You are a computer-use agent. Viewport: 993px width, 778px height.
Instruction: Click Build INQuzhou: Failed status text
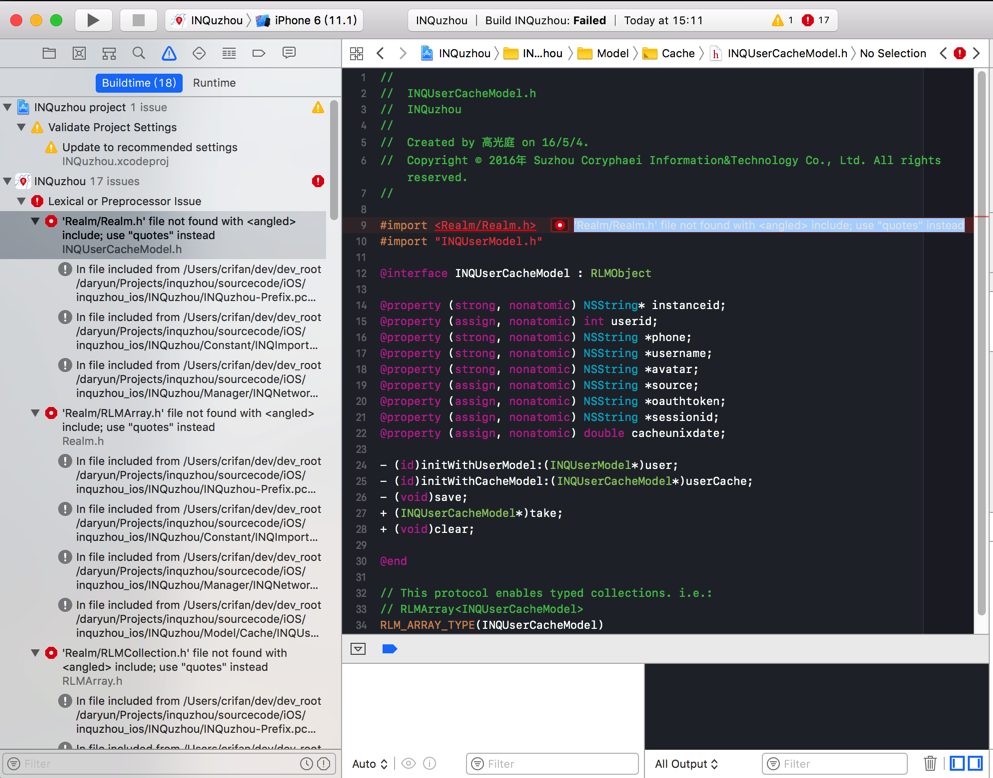coord(545,20)
